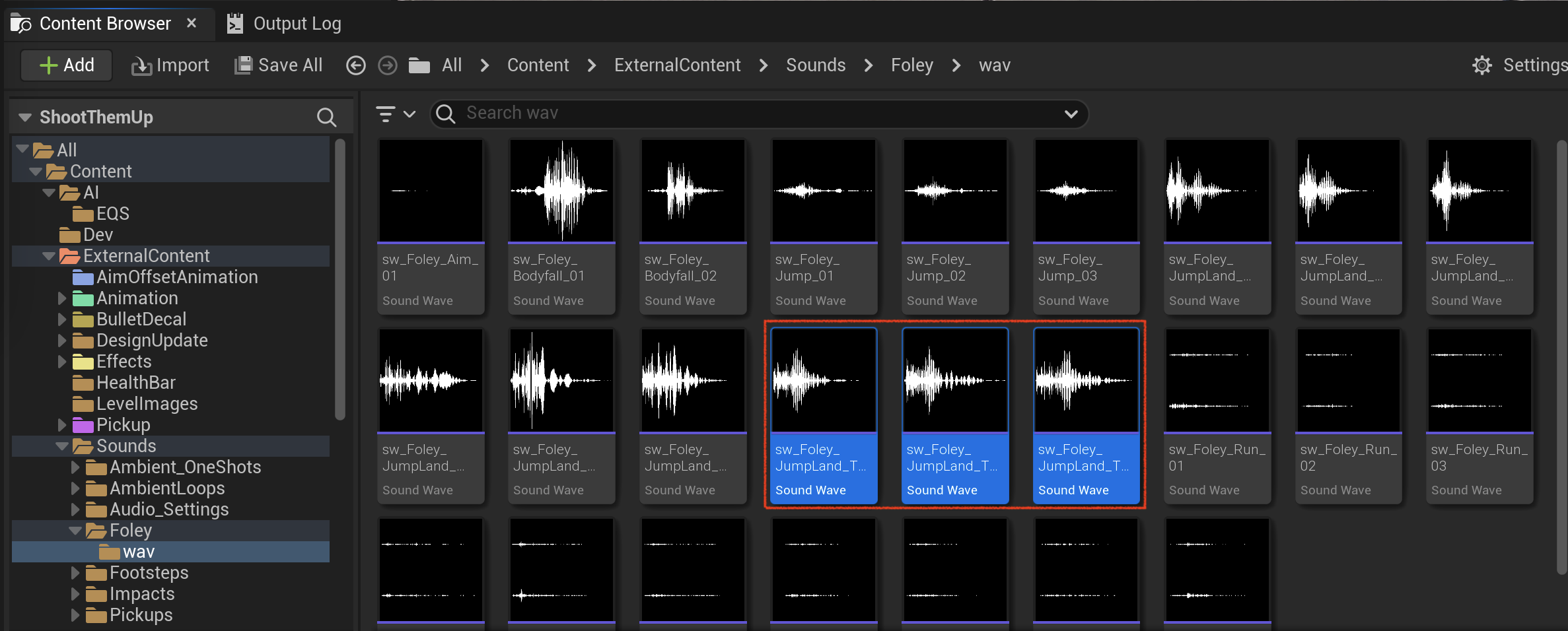Select the Pickups folder
Screen dimensions: 1568x631
point(170,615)
